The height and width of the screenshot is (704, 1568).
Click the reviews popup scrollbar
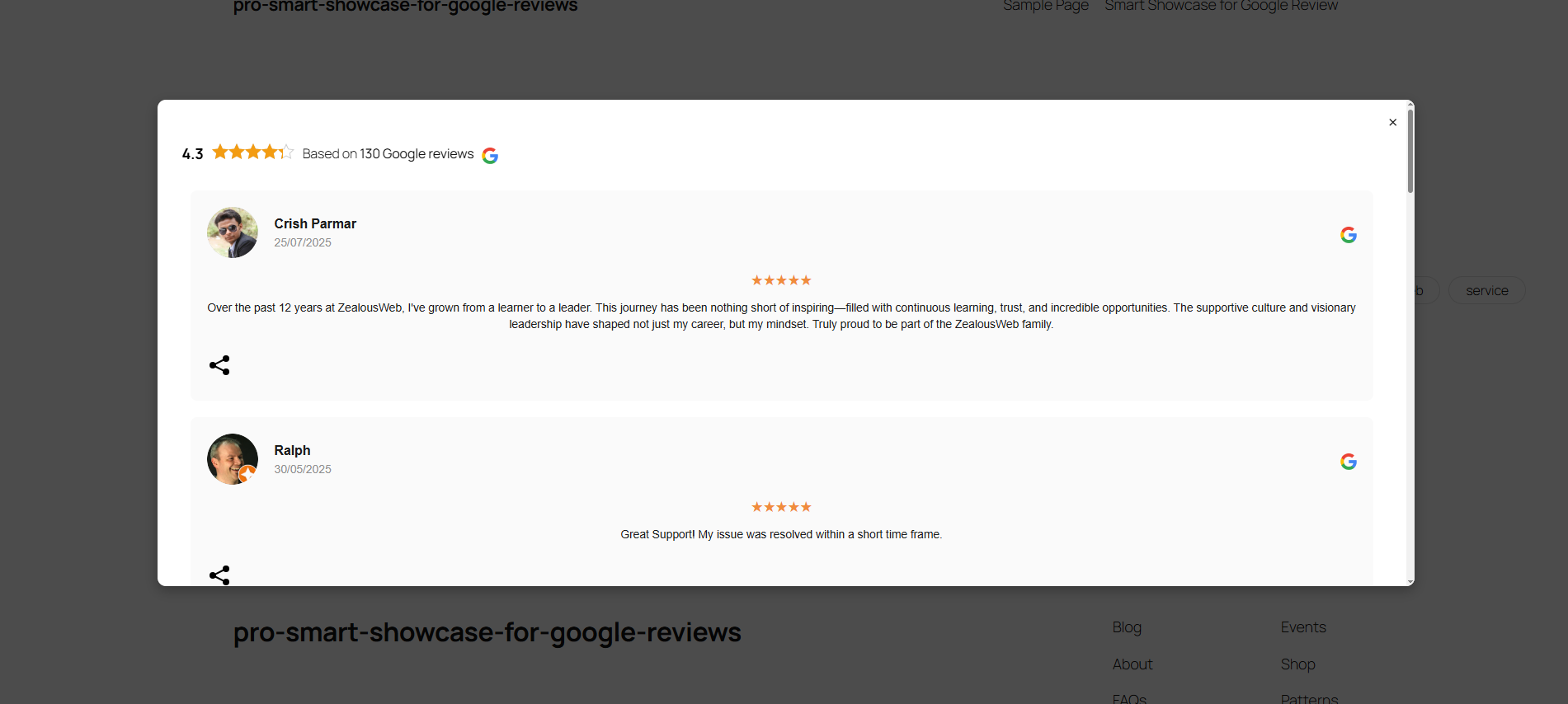click(1410, 153)
